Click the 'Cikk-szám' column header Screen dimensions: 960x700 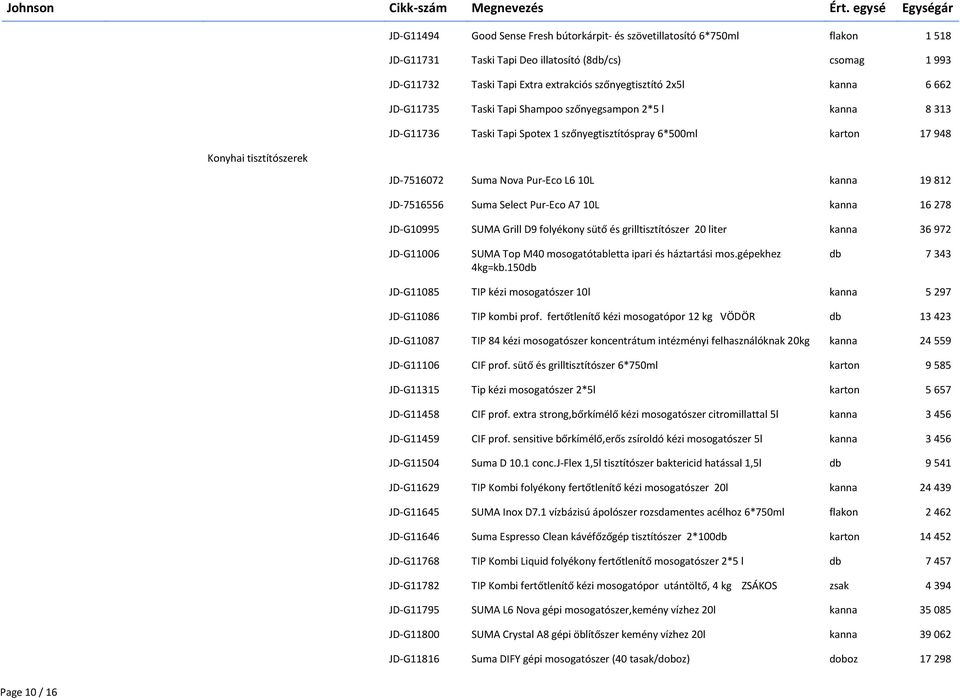(x=418, y=8)
